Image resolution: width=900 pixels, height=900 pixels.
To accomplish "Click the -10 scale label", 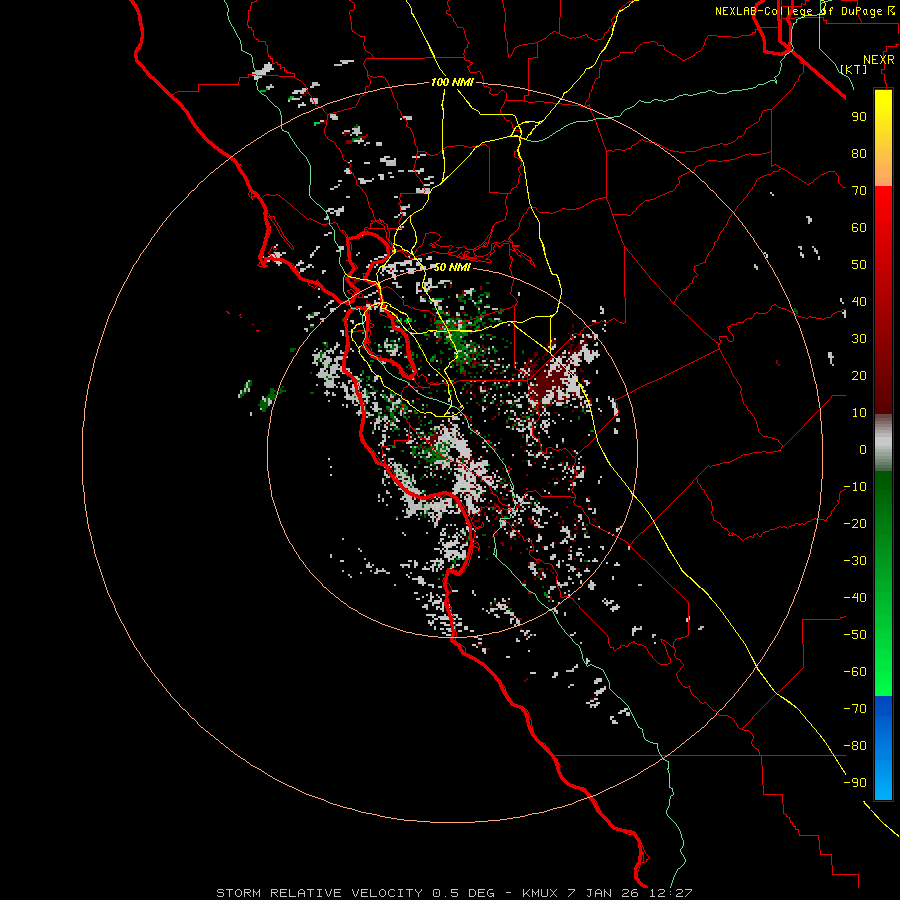I will click(x=855, y=487).
